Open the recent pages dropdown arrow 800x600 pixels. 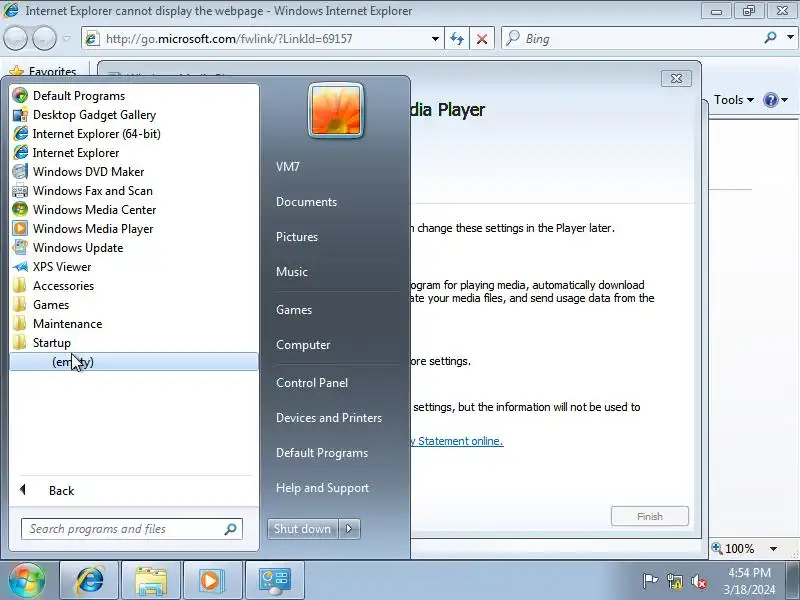[66, 38]
